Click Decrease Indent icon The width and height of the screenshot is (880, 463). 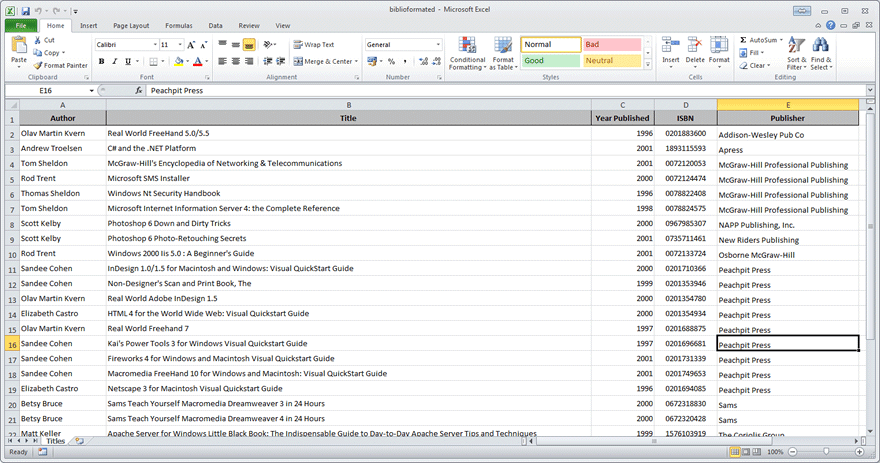pyautogui.click(x=268, y=61)
